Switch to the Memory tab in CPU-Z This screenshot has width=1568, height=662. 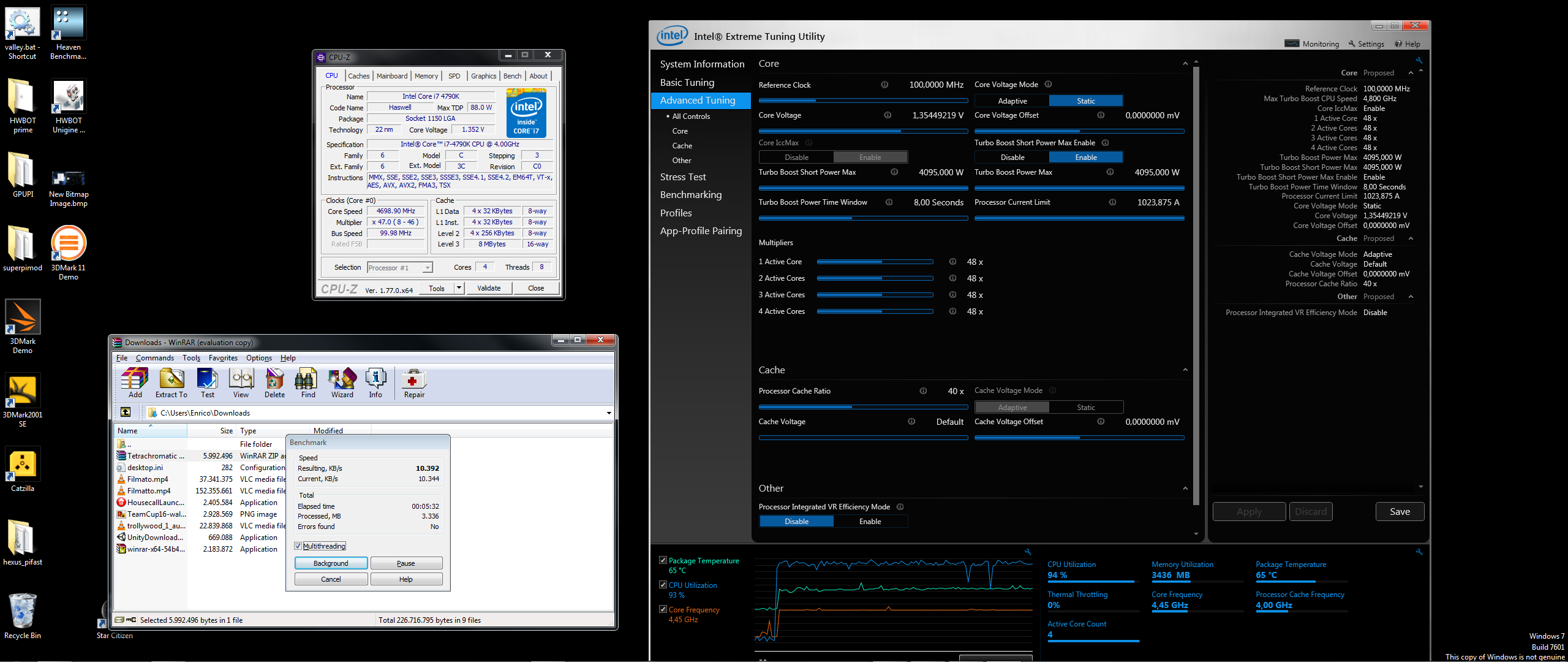click(x=426, y=76)
